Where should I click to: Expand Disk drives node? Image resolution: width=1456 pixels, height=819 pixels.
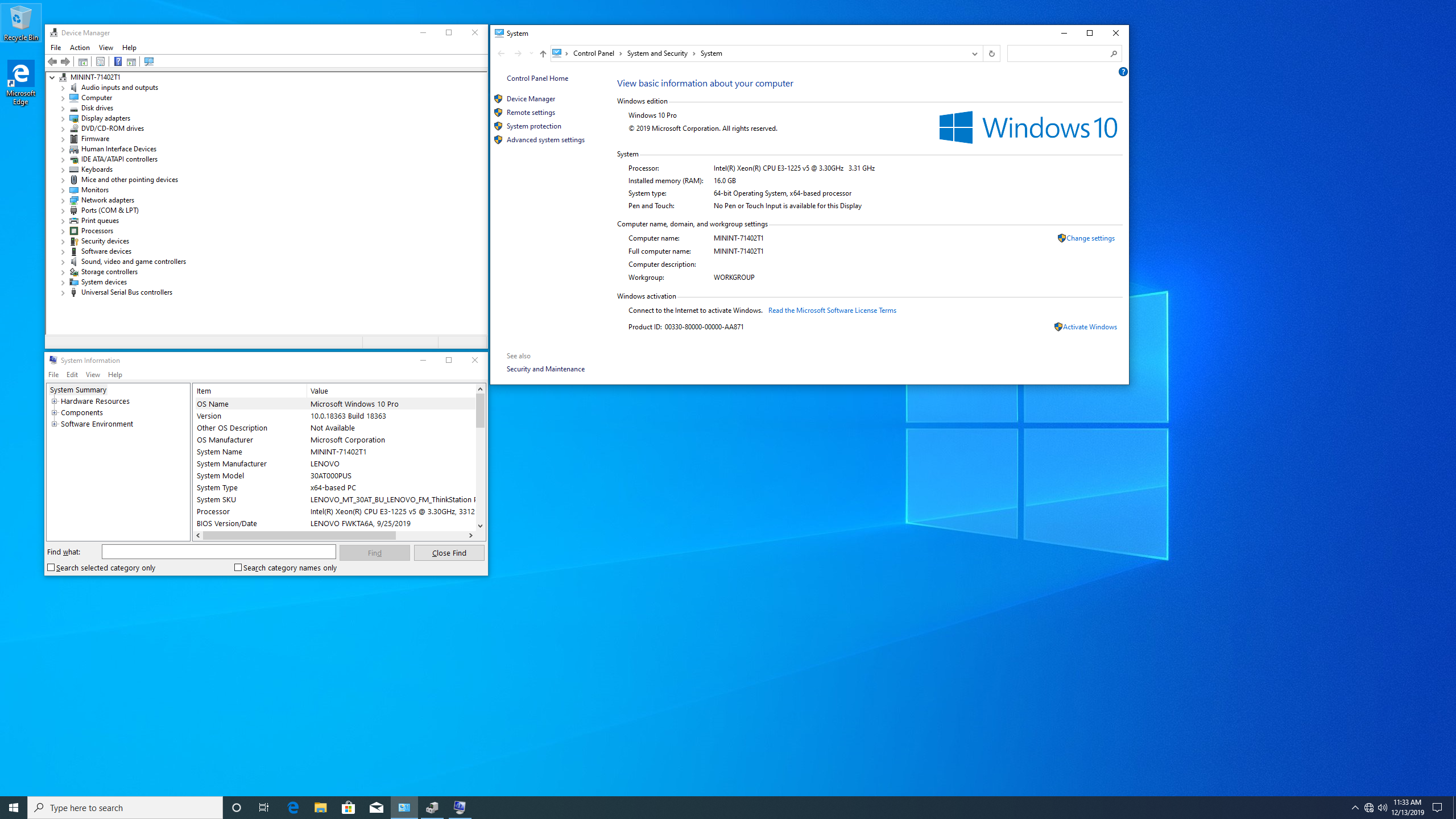63,109
